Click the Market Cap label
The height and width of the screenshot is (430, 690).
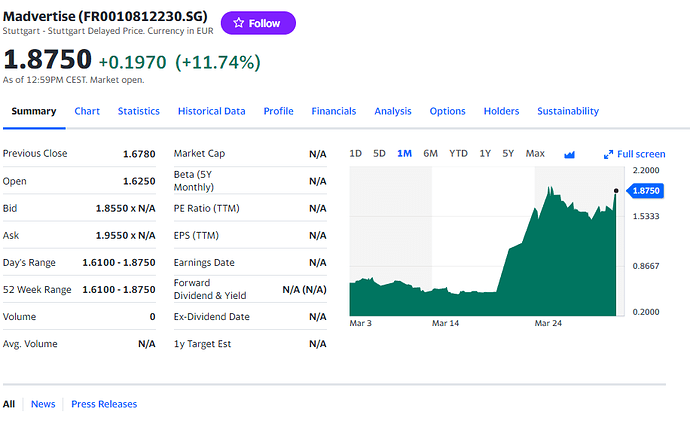coord(199,154)
